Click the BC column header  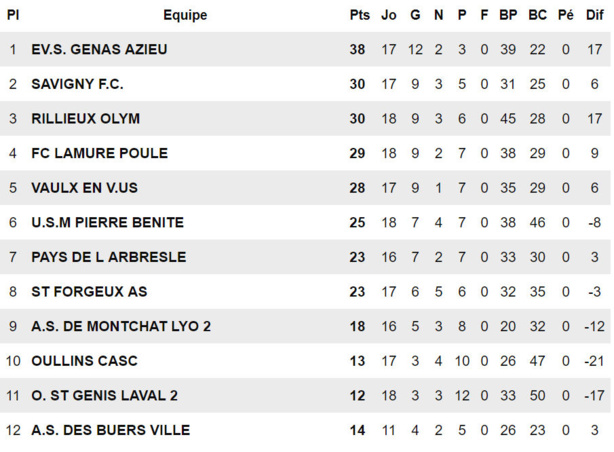tap(538, 15)
